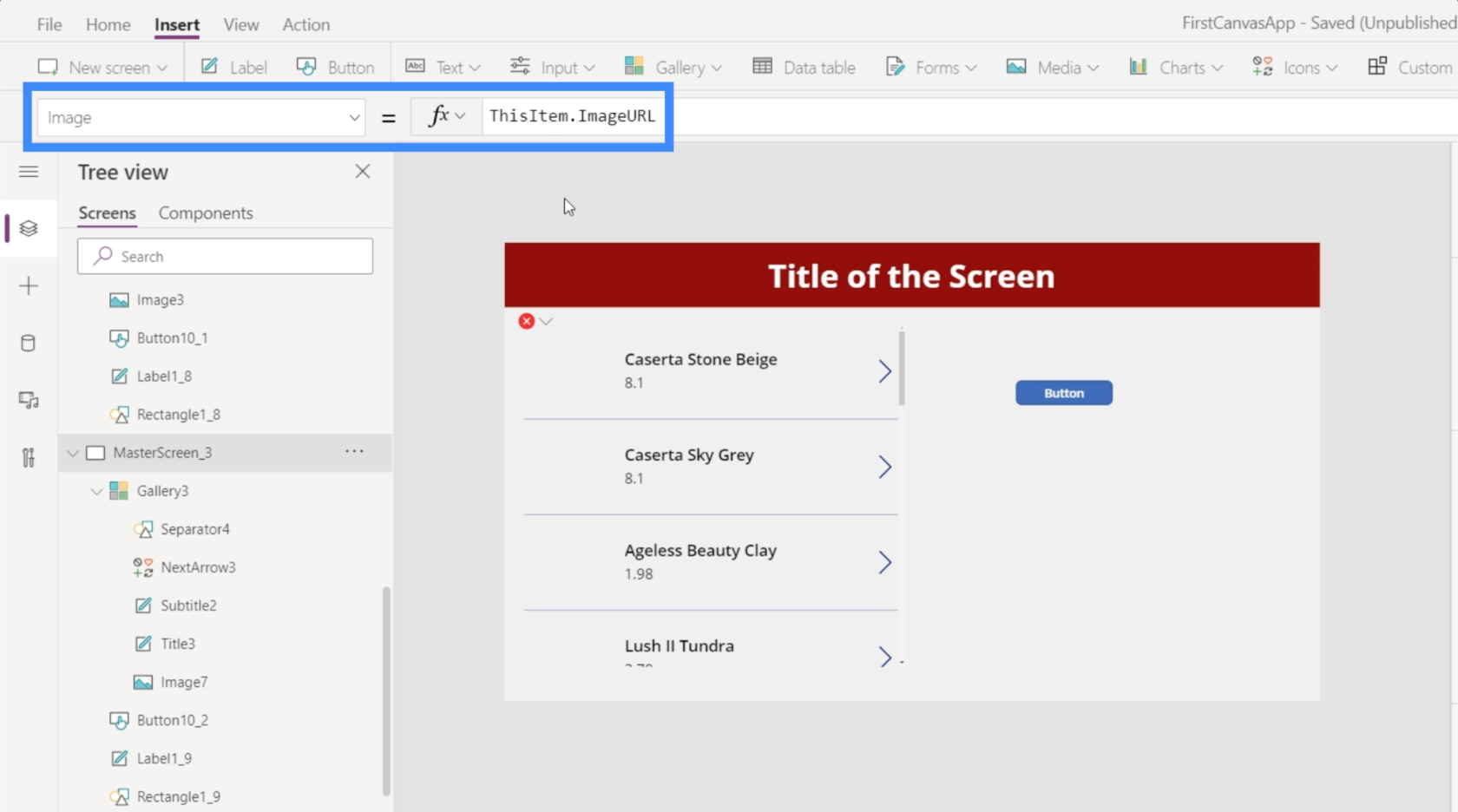Click the red error icon on gallery

[526, 321]
